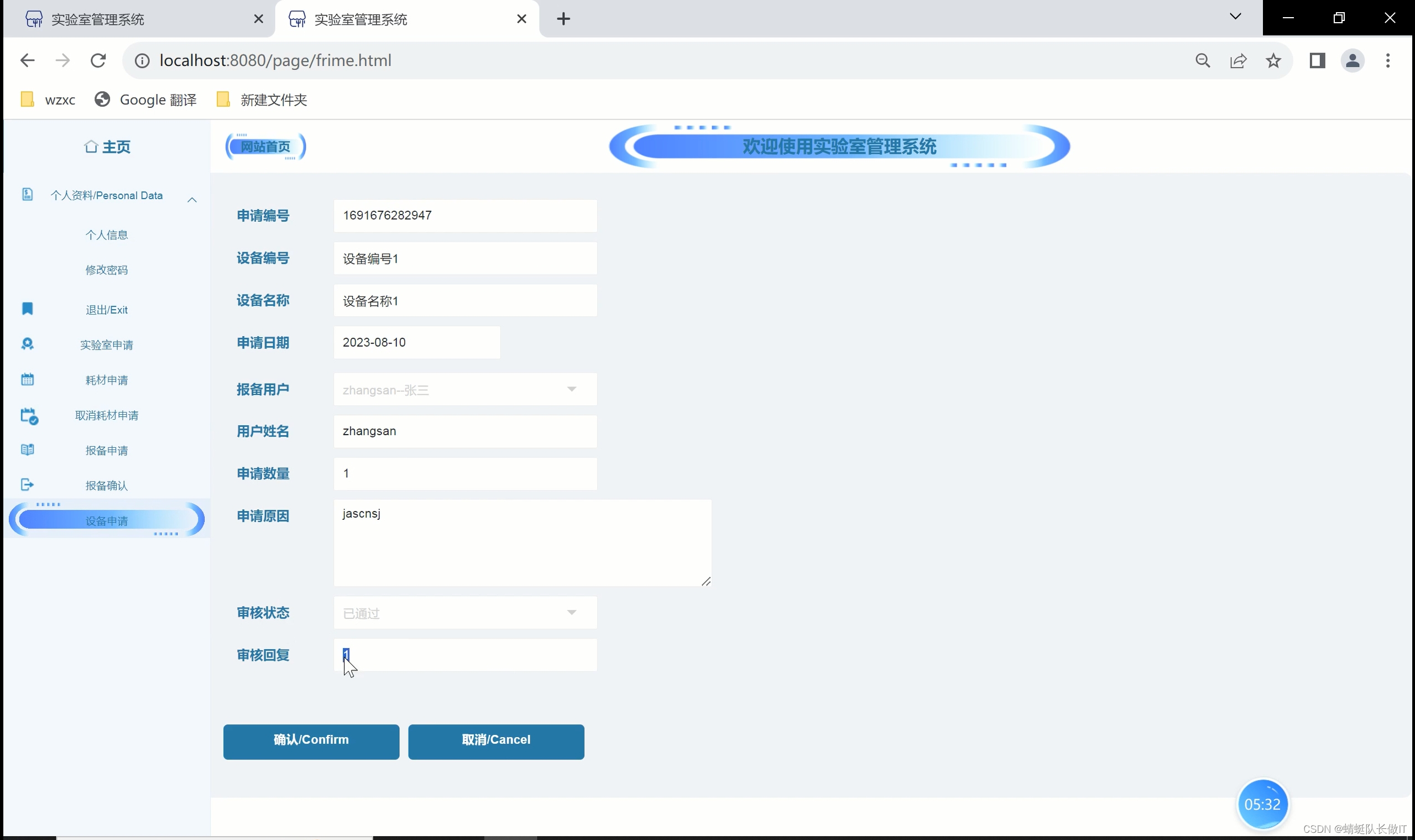Open the 修改密码 submenu item
Viewport: 1415px width, 840px height.
coord(106,270)
